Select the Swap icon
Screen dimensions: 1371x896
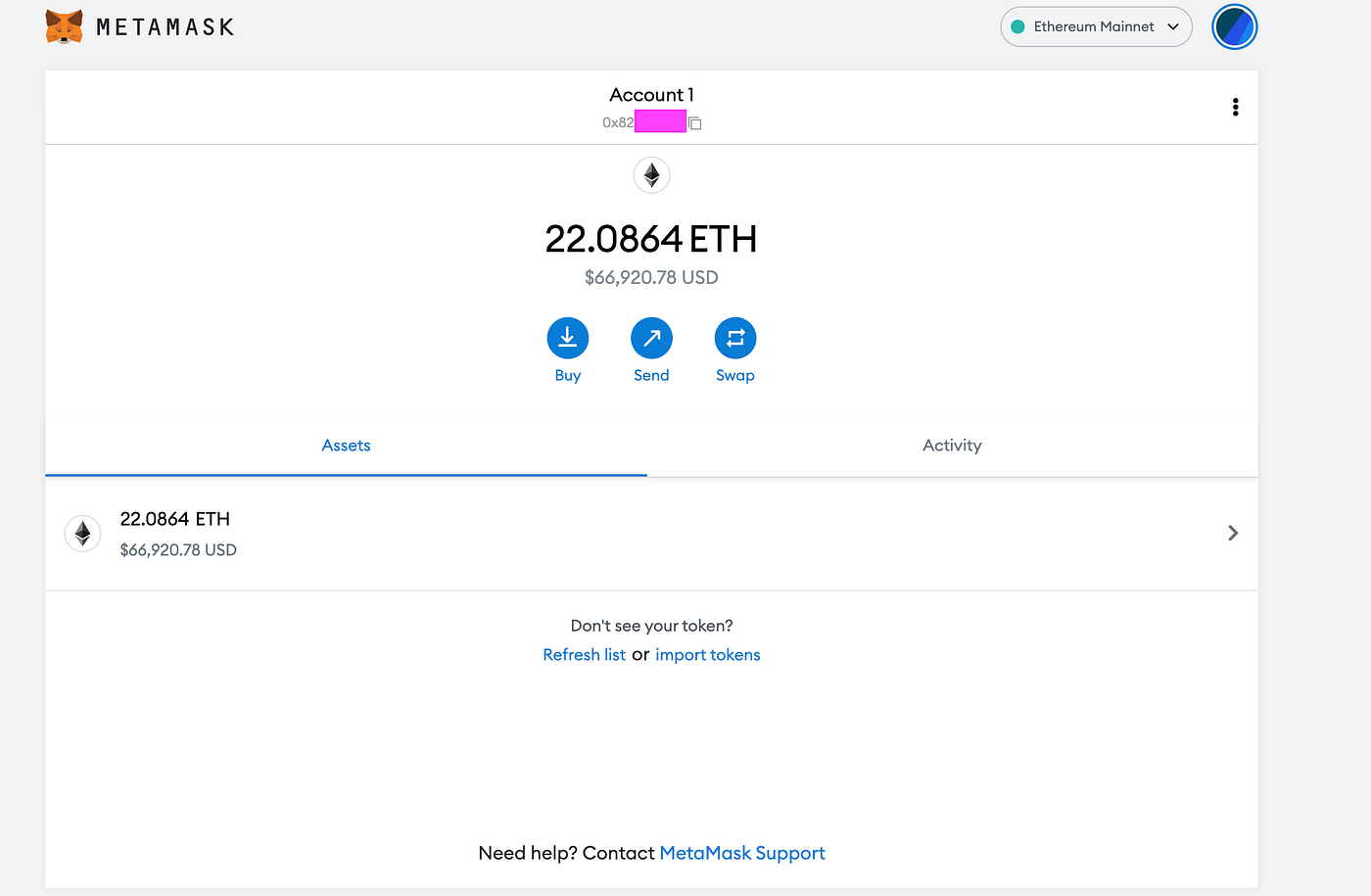pos(735,338)
